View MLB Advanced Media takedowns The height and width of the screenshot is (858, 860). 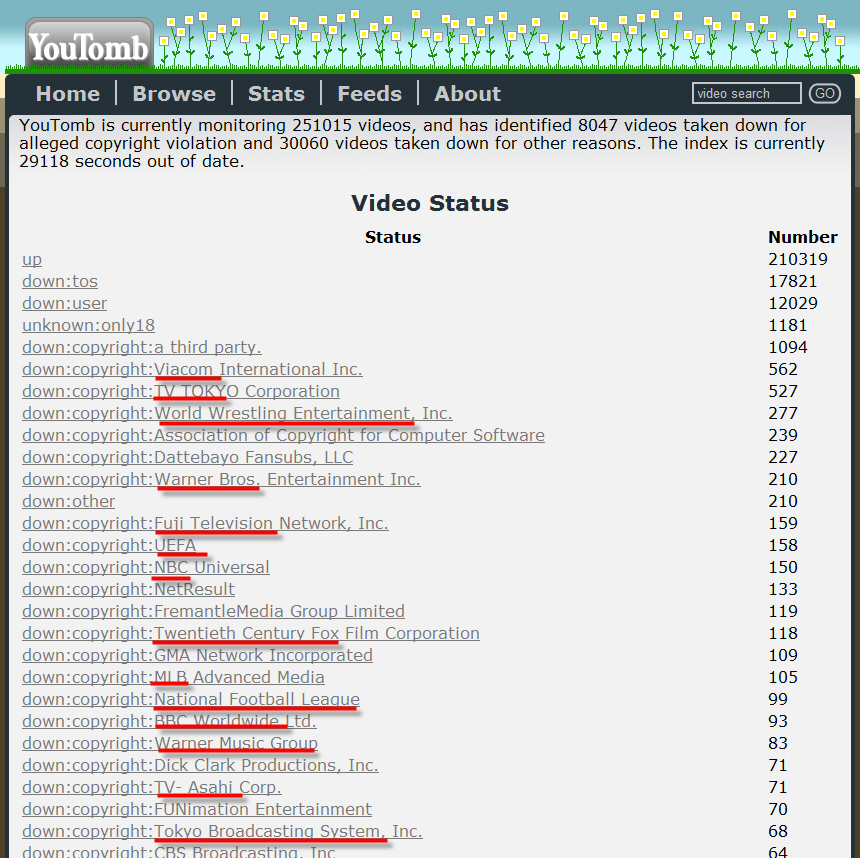coord(173,677)
